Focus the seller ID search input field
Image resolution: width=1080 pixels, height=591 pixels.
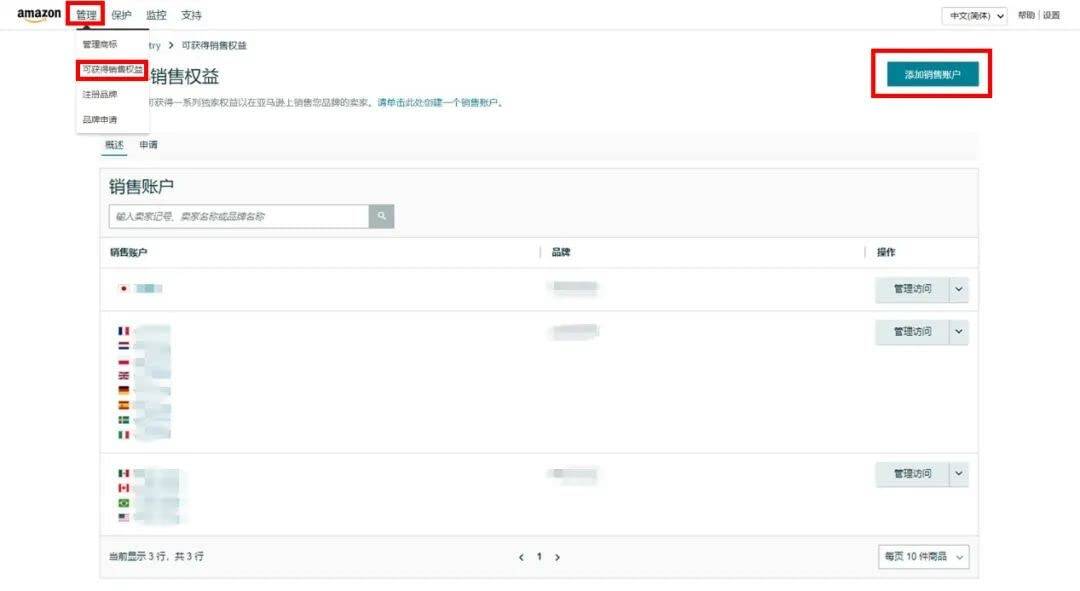pyautogui.click(x=239, y=216)
